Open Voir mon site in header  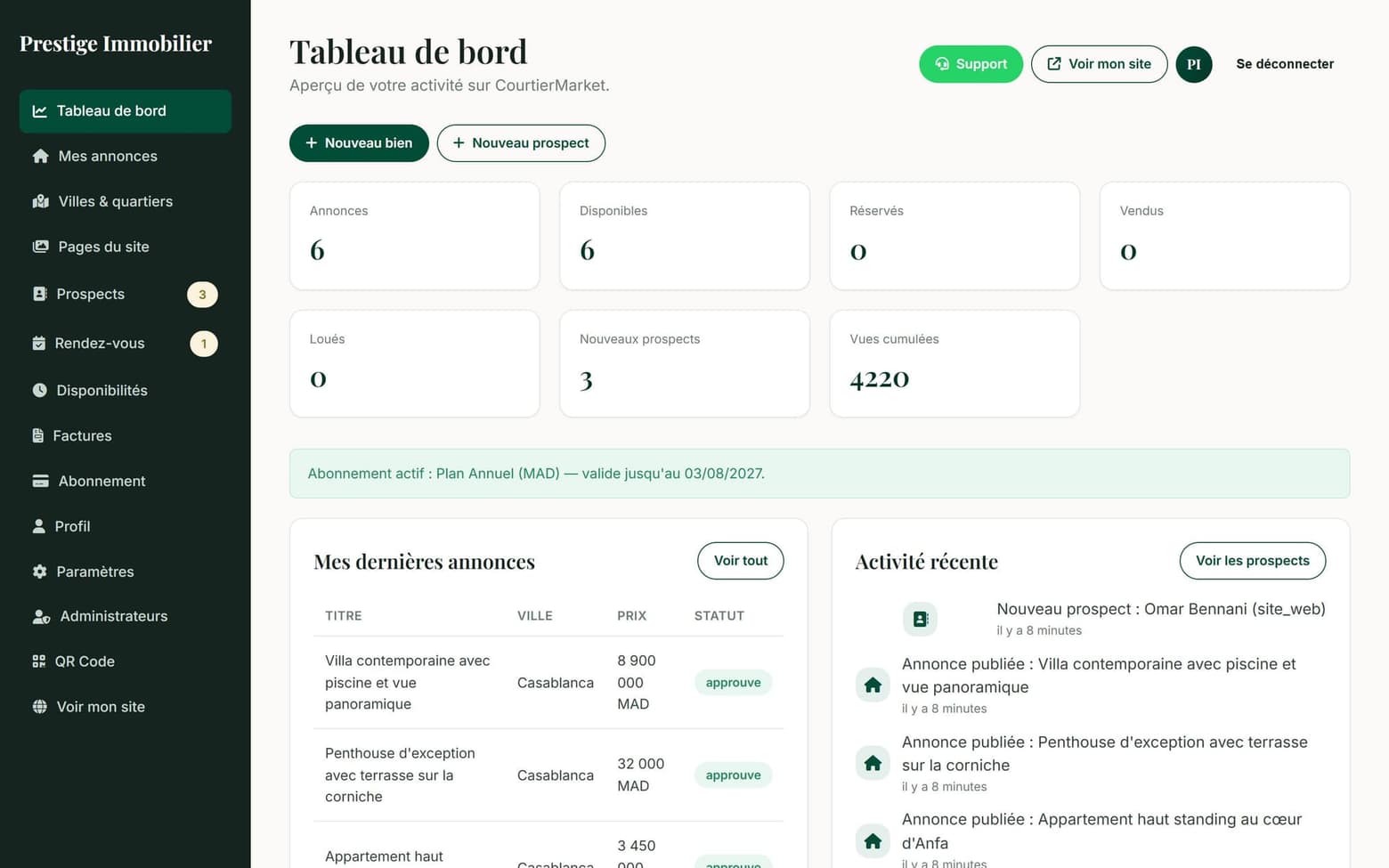(x=1099, y=64)
